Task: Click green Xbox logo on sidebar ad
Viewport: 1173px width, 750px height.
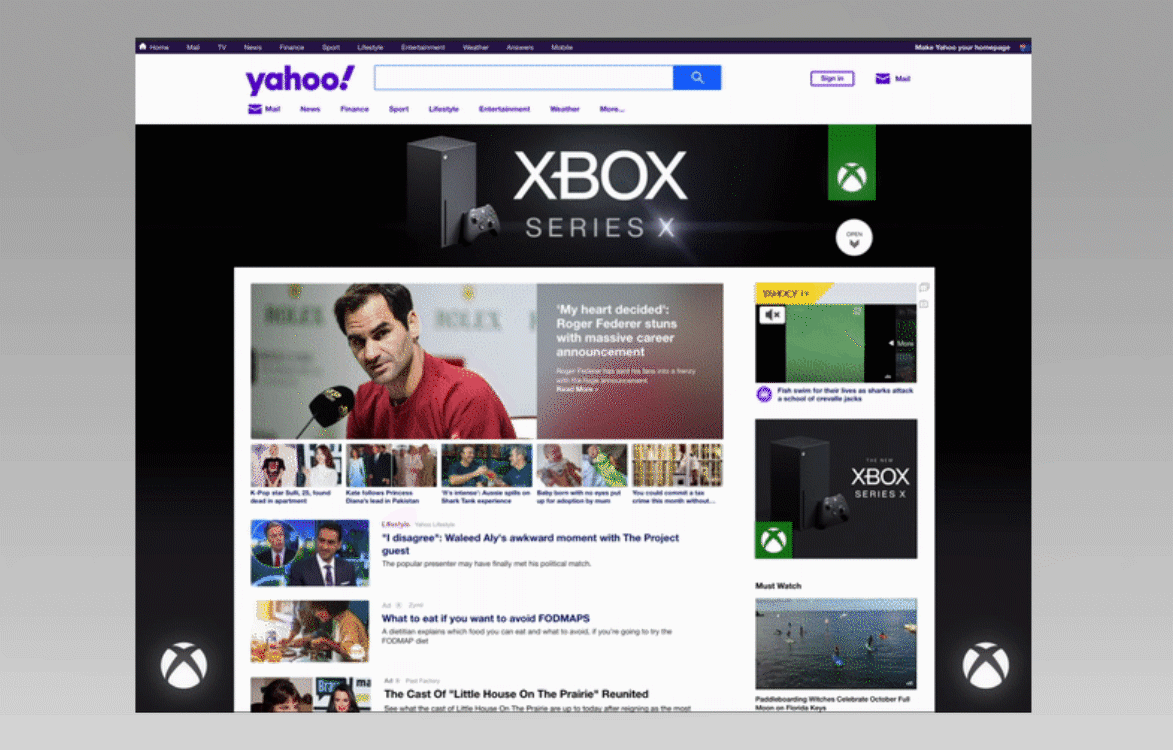Action: point(774,540)
